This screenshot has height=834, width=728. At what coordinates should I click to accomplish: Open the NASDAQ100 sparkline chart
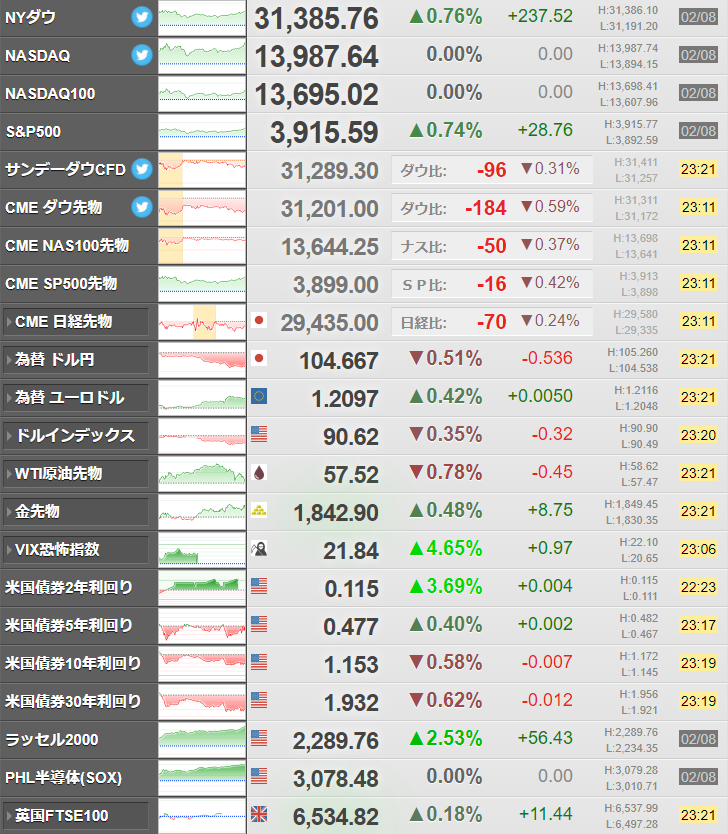pyautogui.click(x=202, y=94)
